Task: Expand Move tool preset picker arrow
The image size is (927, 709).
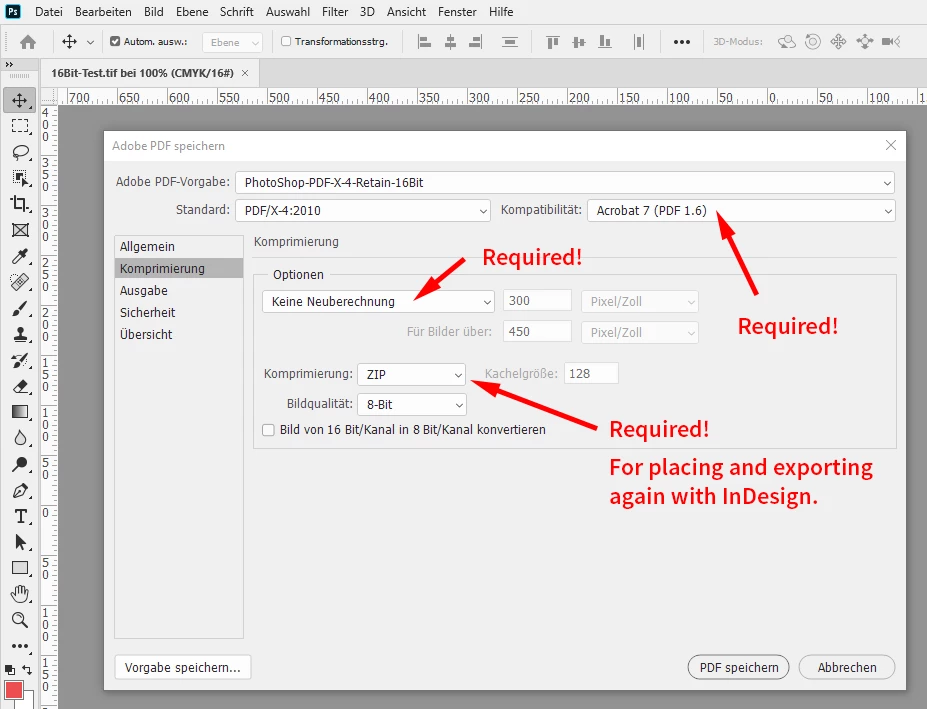Action: point(90,42)
